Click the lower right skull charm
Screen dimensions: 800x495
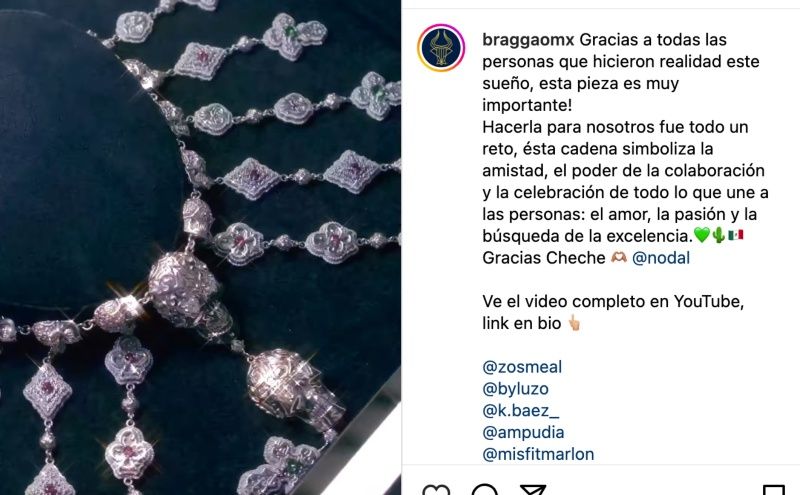pyautogui.click(x=292, y=390)
